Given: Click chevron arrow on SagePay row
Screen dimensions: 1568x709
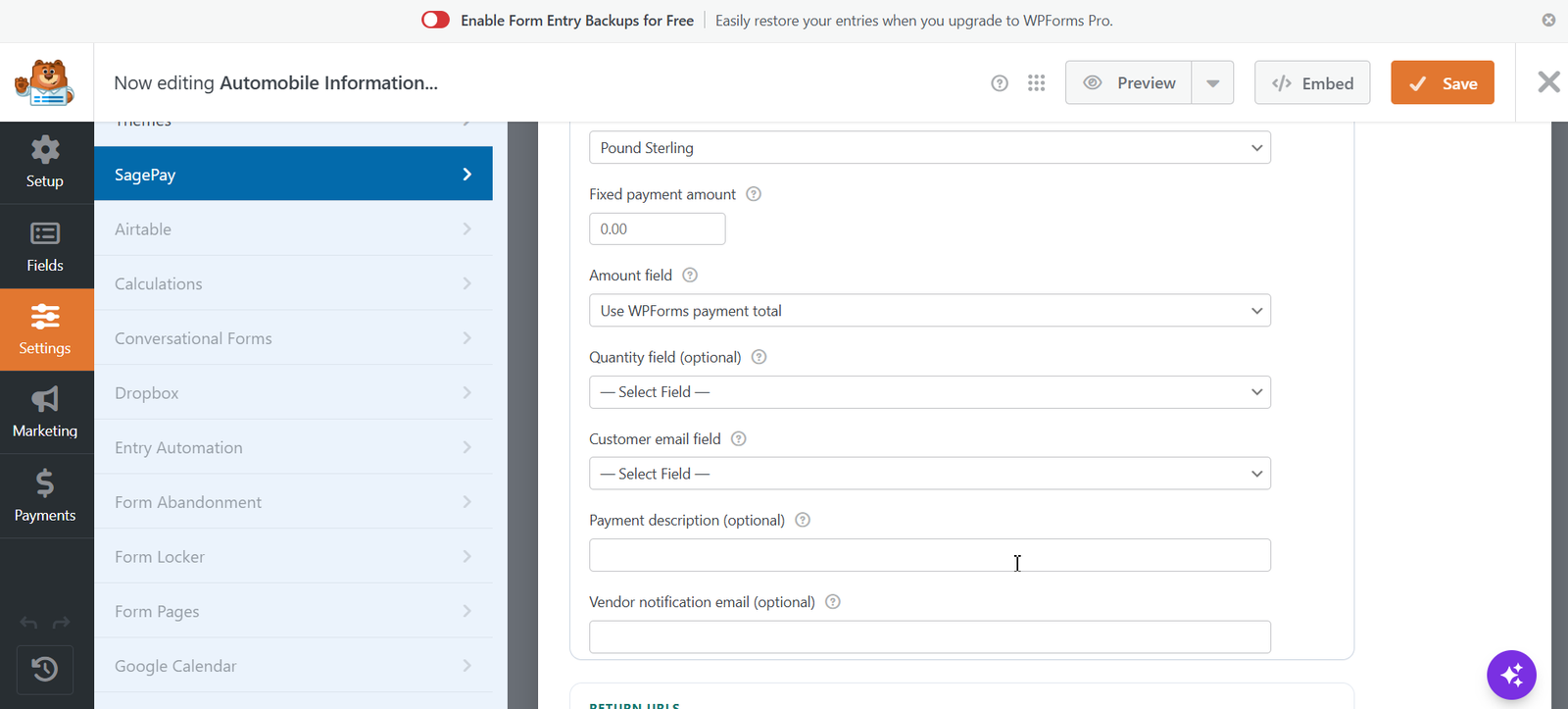Looking at the screenshot, I should (x=467, y=174).
